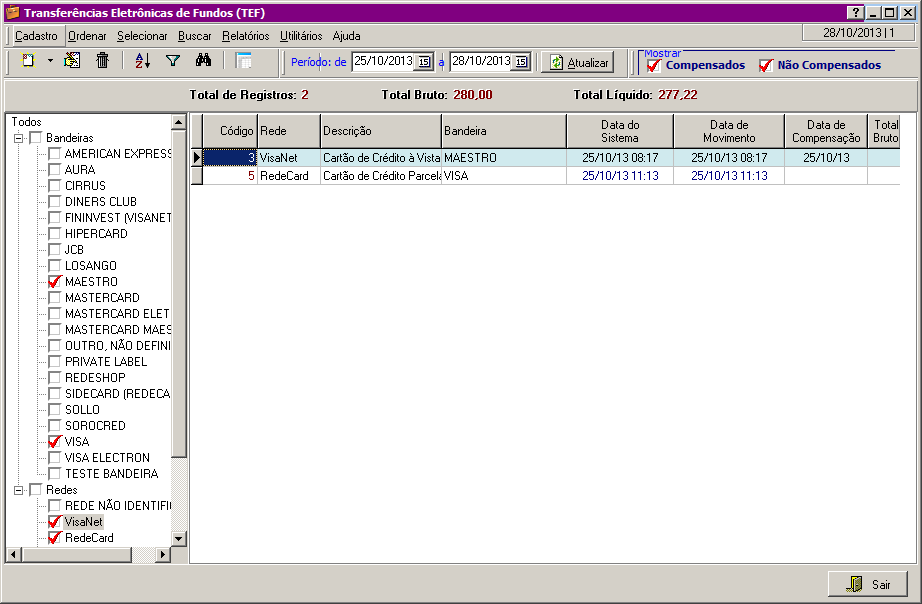Collapse the Bandeiras tree node
Viewport: 922px width, 604px height.
click(18, 138)
